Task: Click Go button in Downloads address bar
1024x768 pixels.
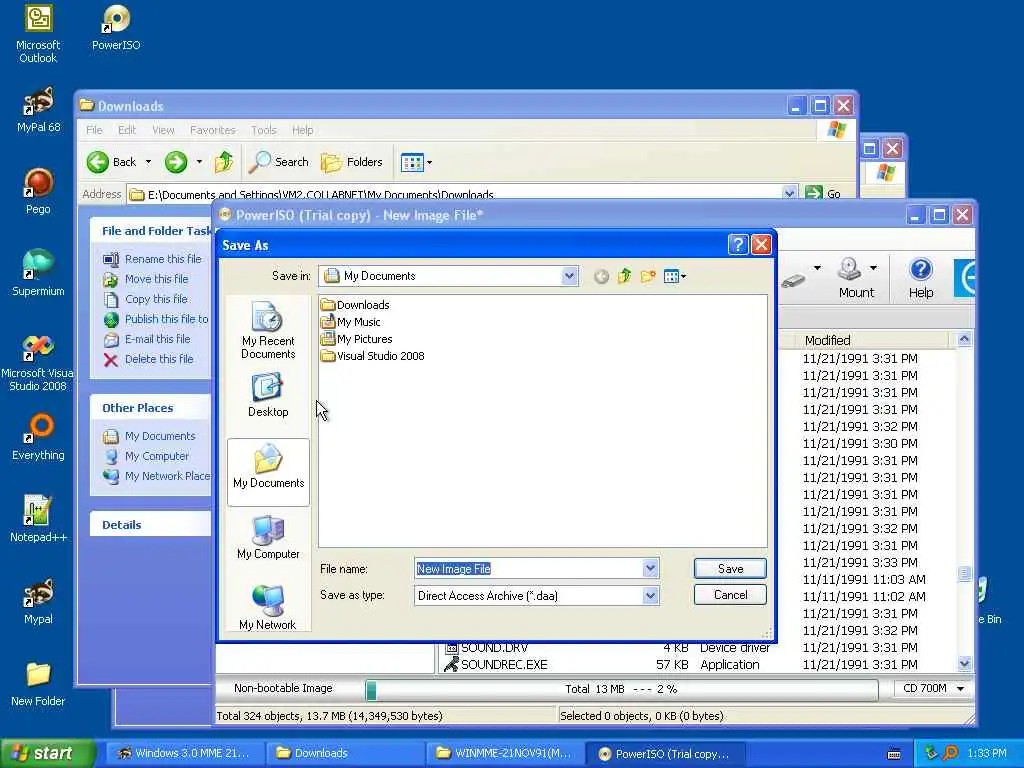Action: (823, 193)
